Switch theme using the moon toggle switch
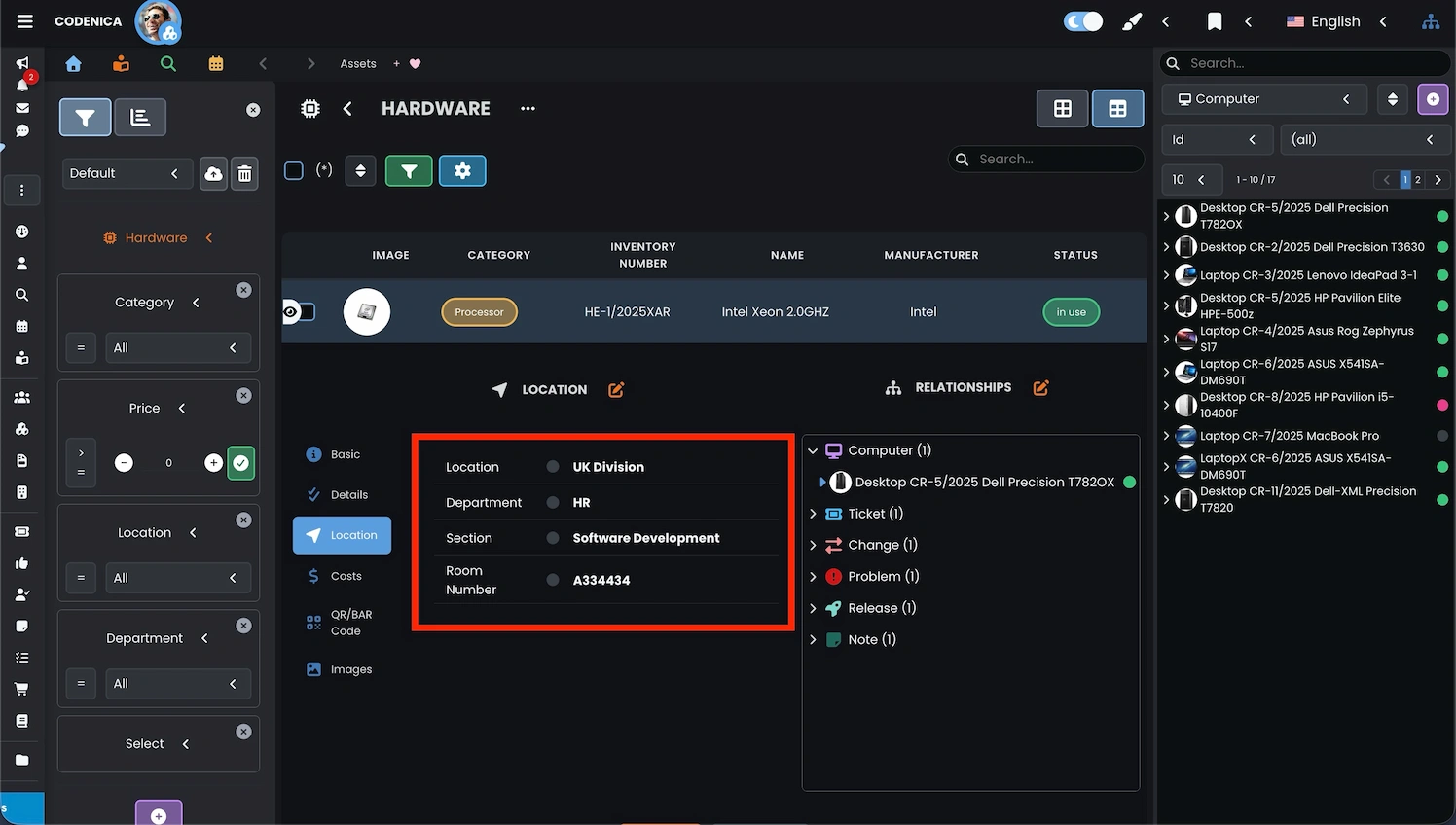The height and width of the screenshot is (825, 1456). pyautogui.click(x=1082, y=20)
